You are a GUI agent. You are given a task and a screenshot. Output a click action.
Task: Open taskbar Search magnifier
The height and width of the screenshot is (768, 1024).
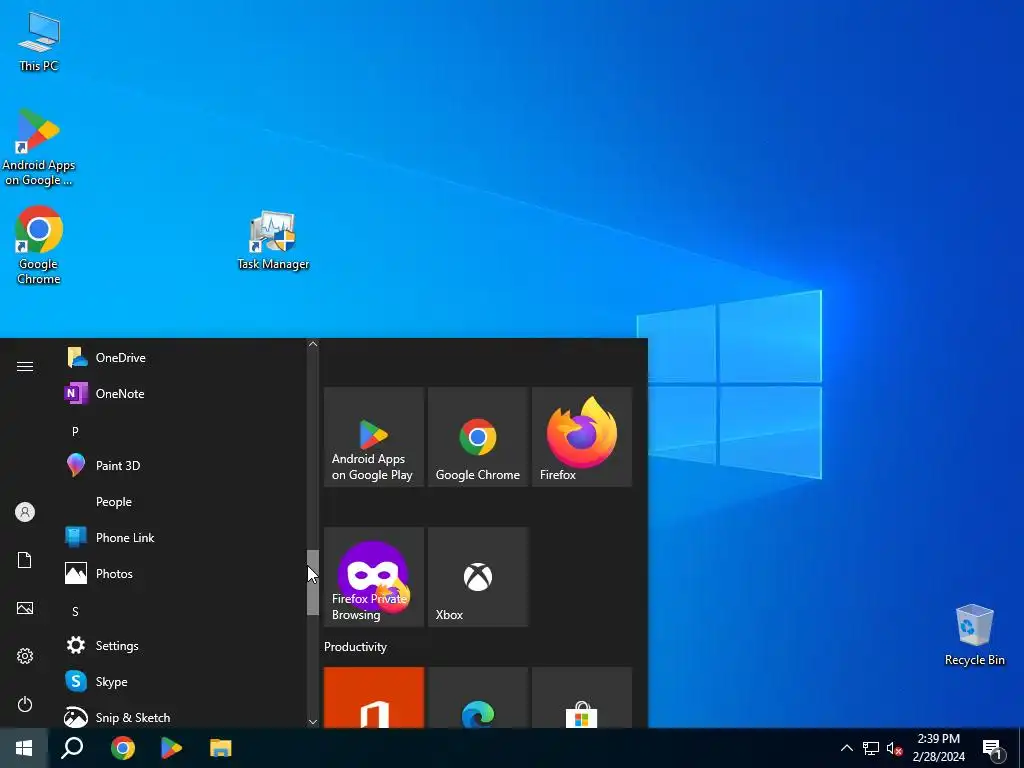coord(72,748)
